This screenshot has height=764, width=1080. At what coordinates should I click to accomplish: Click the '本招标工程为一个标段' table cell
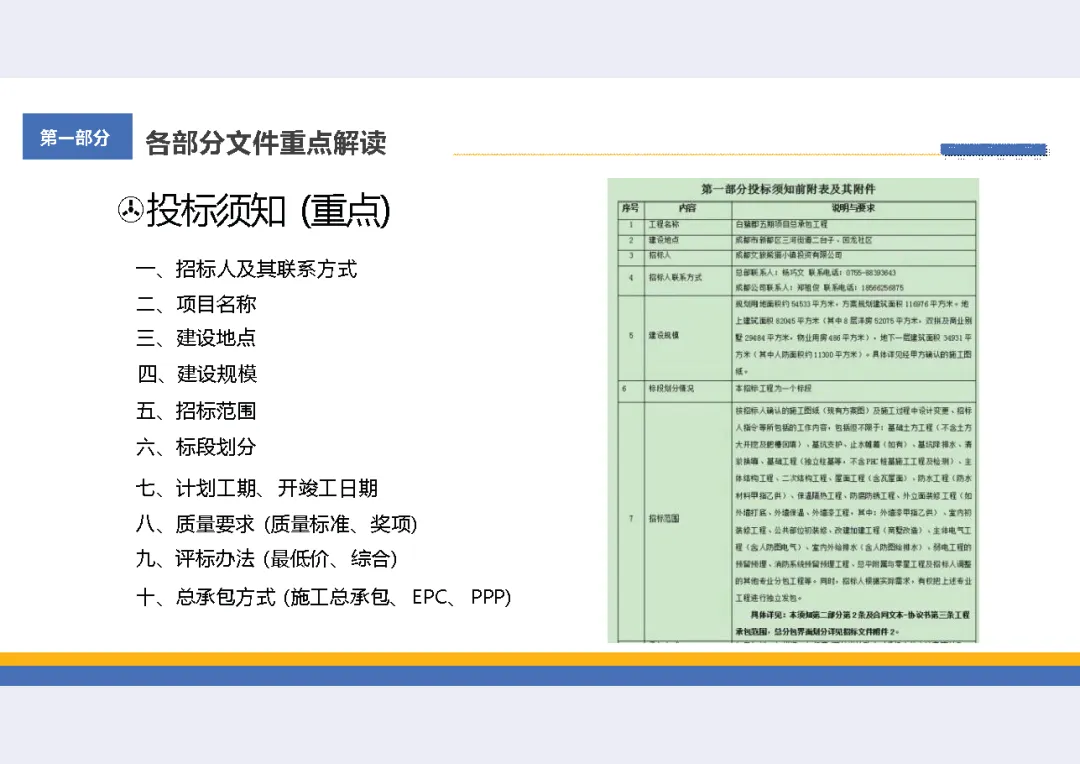tap(853, 389)
